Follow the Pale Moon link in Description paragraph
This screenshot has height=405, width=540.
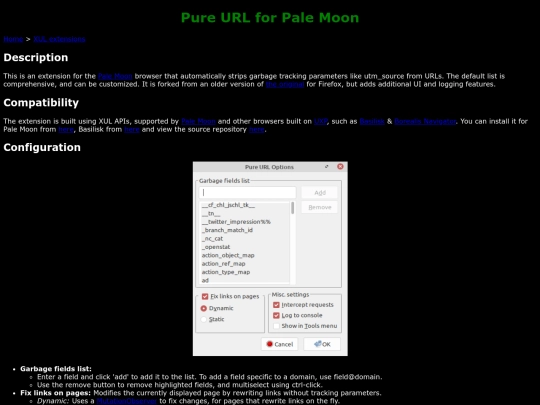115,76
